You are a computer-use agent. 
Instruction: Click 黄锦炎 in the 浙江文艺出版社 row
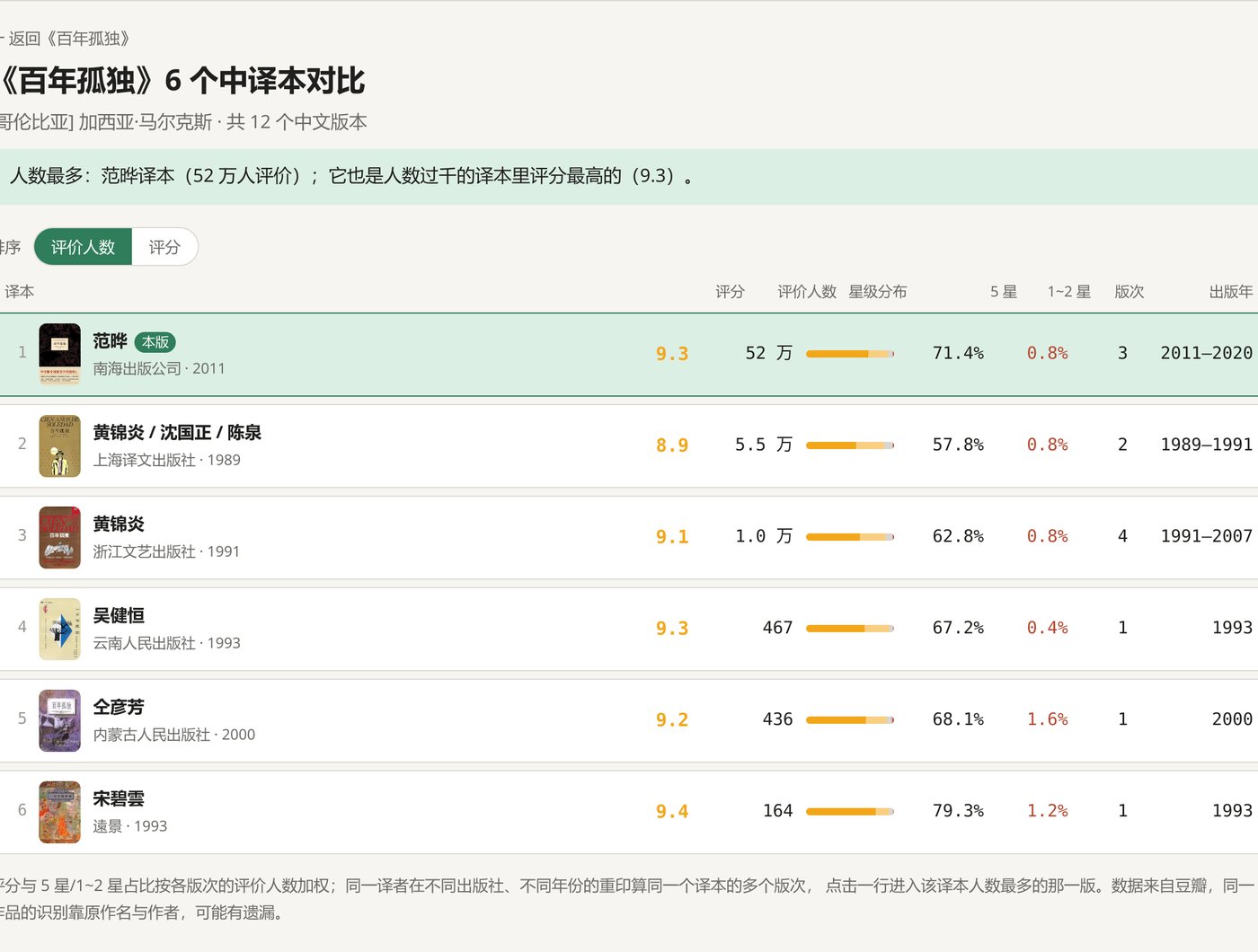point(119,524)
